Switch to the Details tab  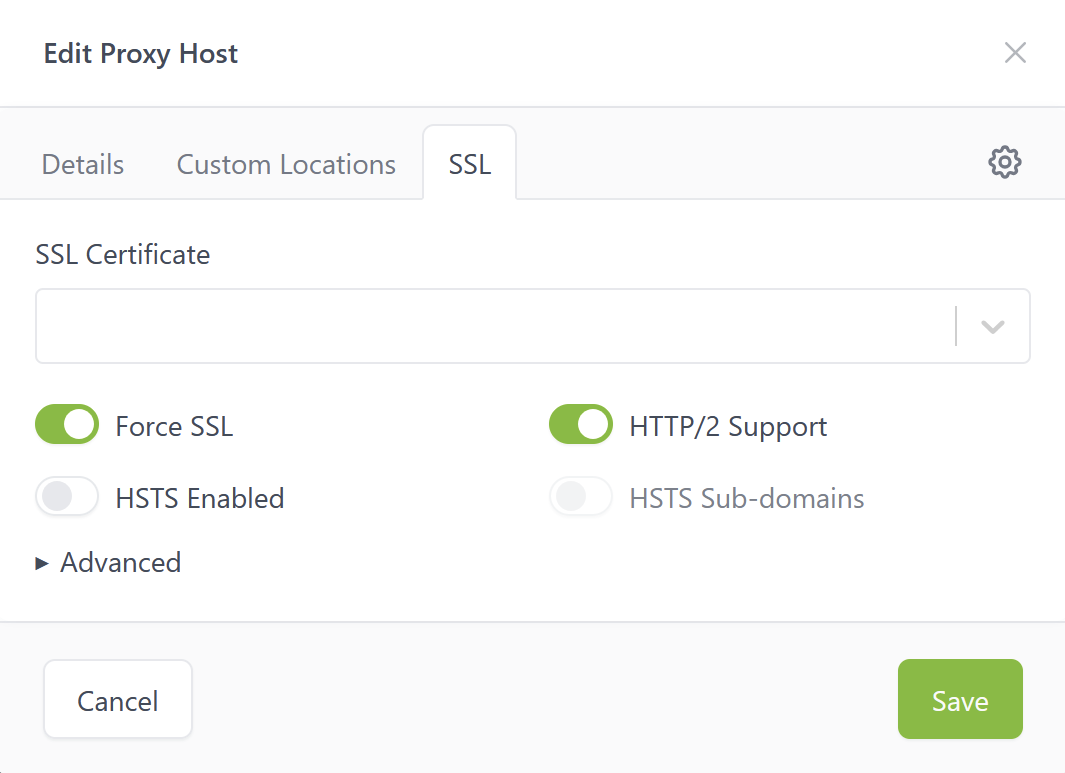click(x=83, y=164)
